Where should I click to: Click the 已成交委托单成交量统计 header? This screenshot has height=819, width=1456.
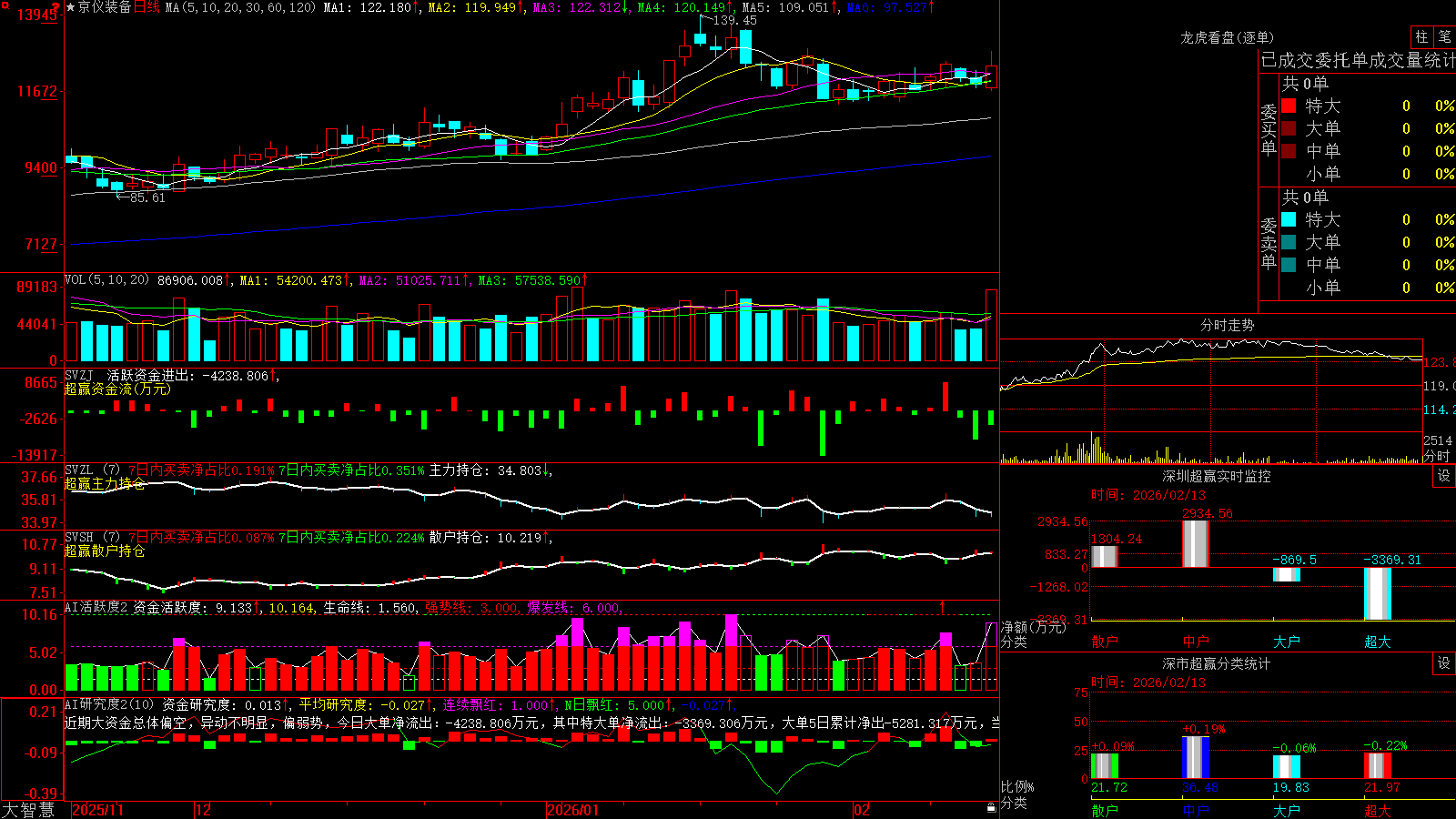pos(1358,60)
